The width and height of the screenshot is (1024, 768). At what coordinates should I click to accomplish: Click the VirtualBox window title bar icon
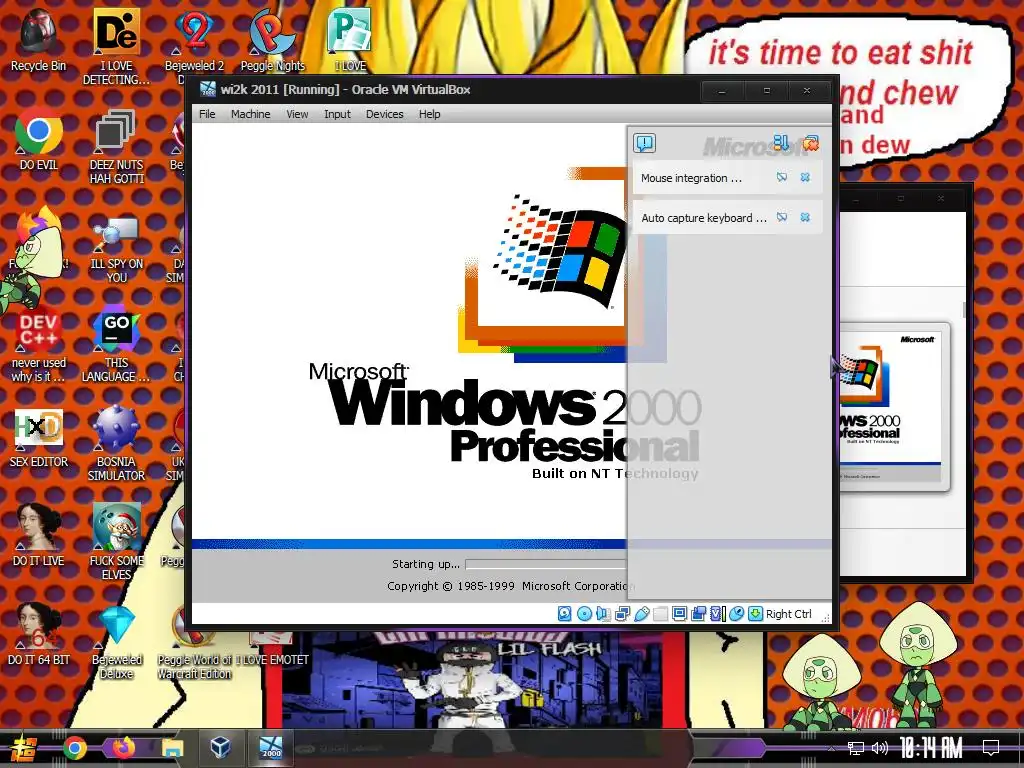point(208,89)
